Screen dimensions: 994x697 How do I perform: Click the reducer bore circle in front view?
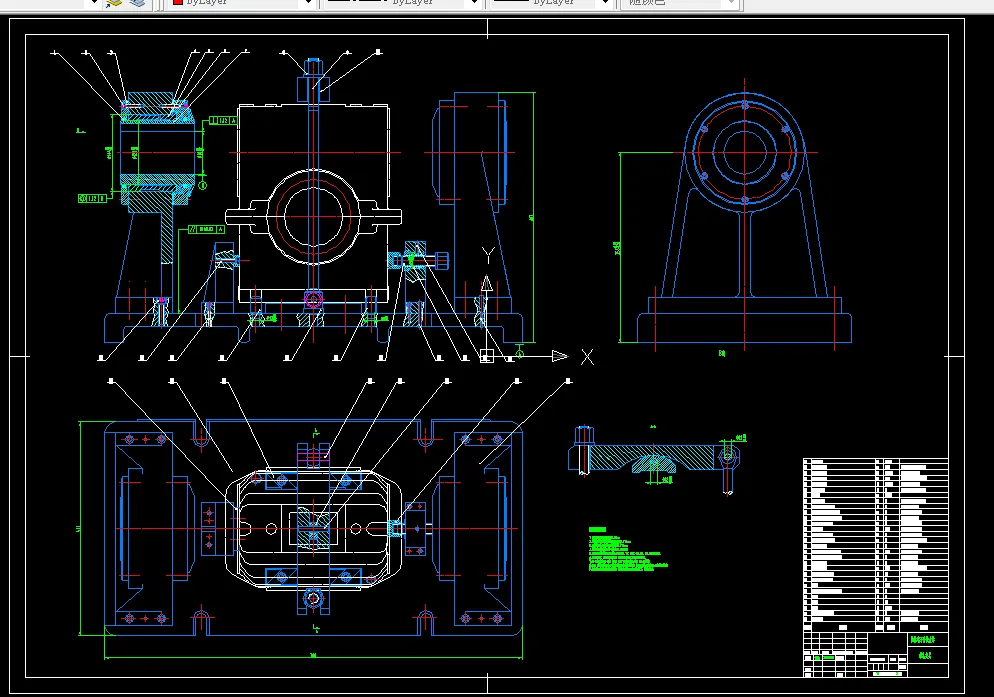click(x=313, y=216)
